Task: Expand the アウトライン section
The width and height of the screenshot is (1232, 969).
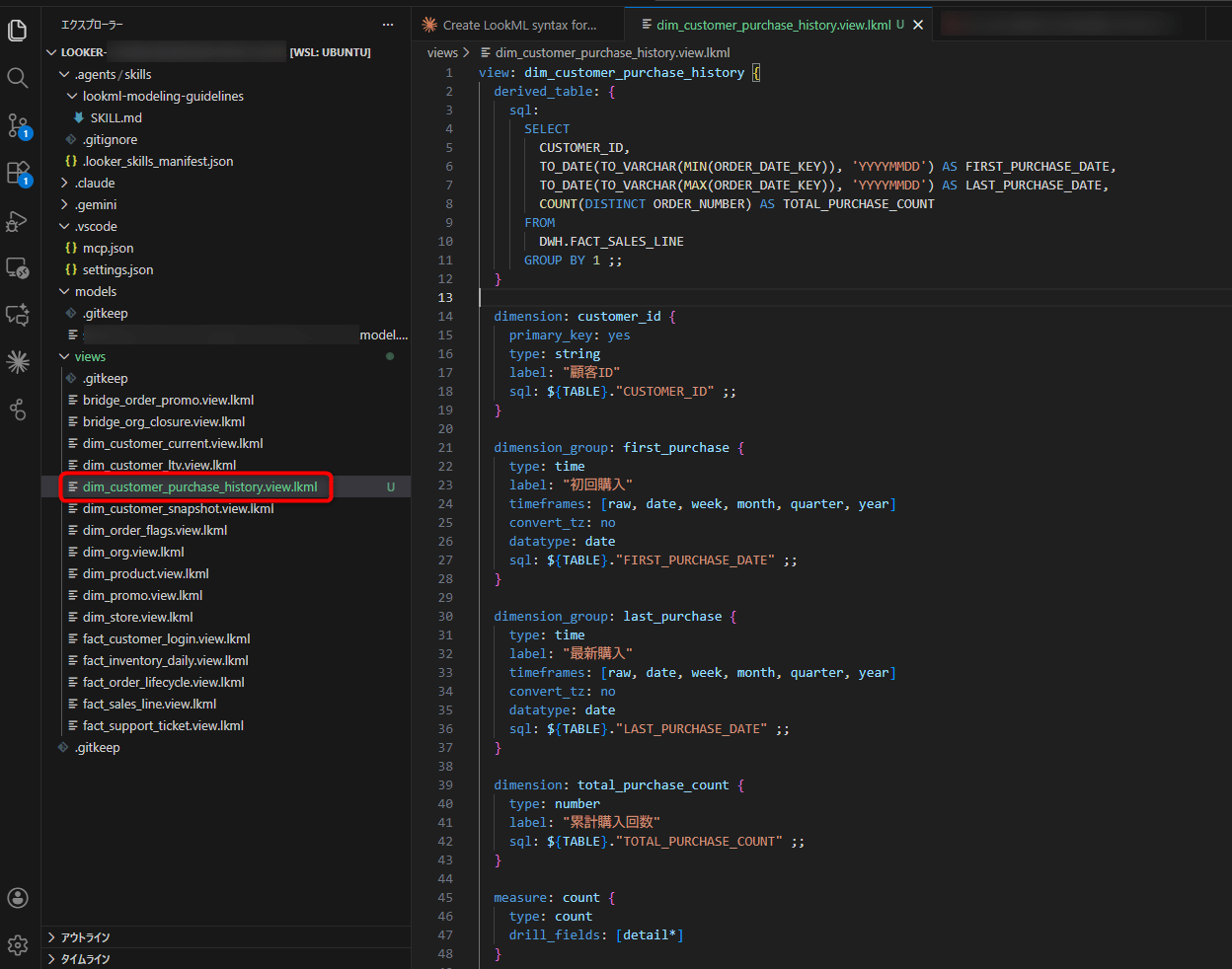Action: 226,937
